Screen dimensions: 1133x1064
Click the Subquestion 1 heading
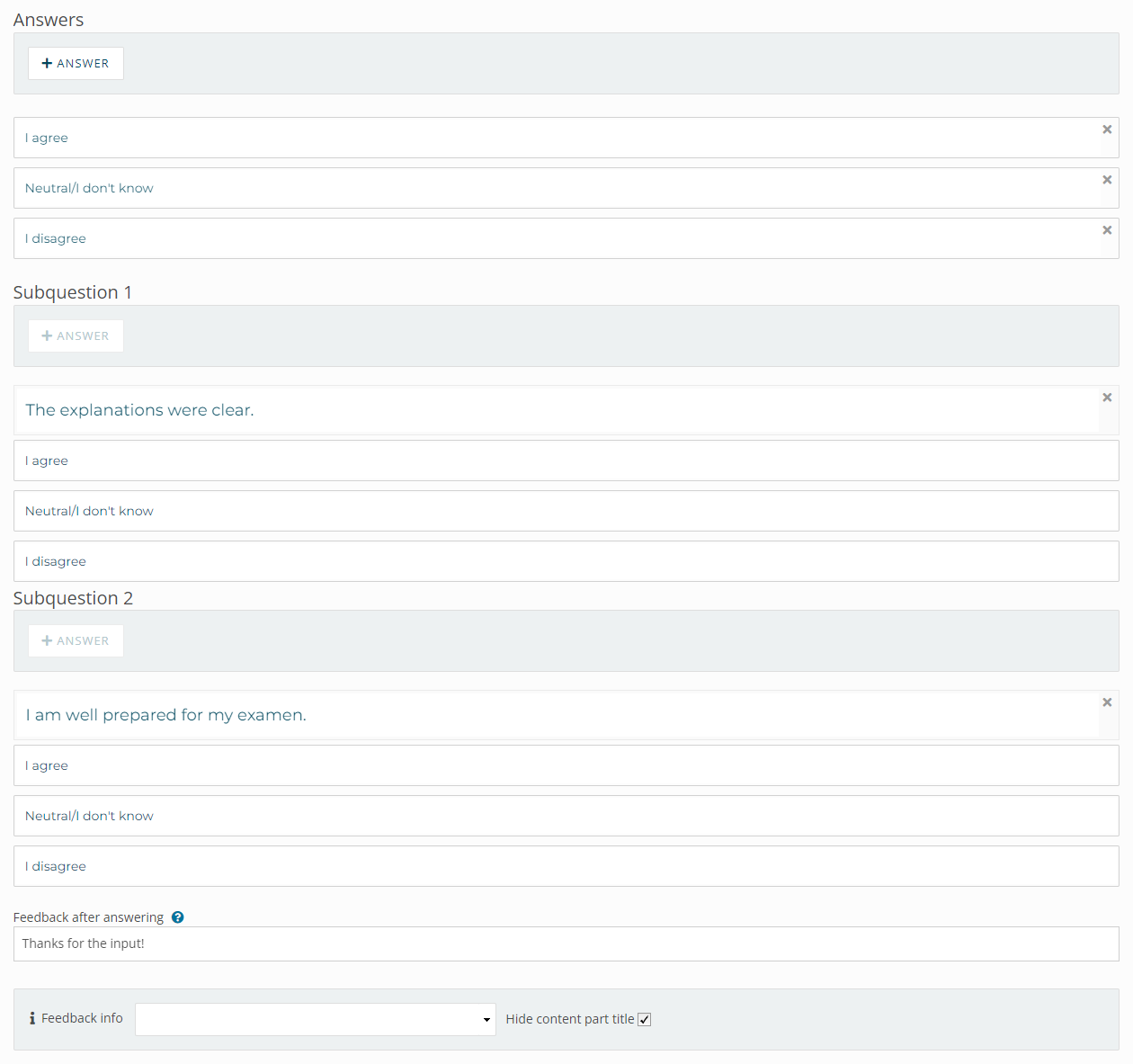pos(73,292)
